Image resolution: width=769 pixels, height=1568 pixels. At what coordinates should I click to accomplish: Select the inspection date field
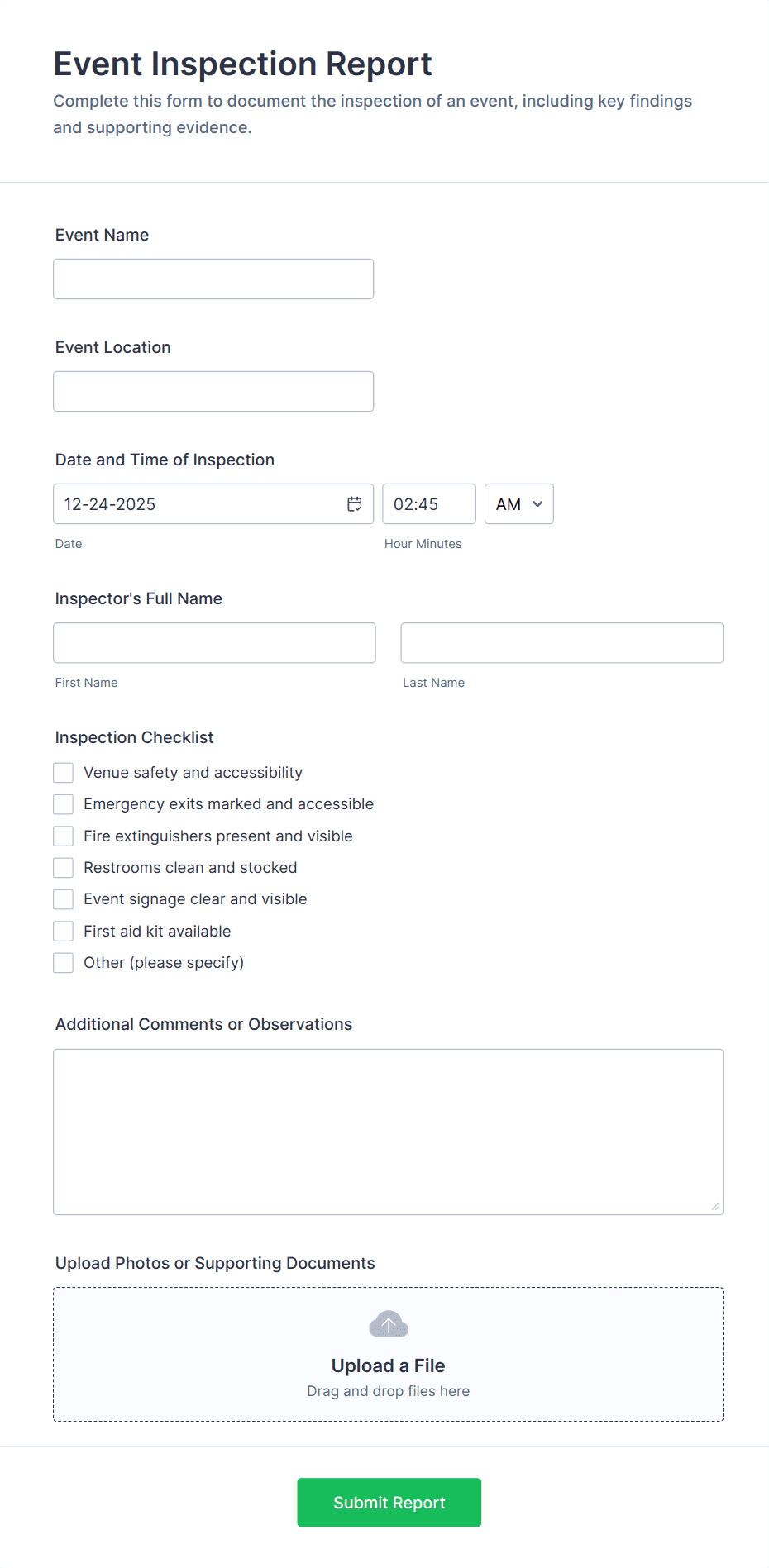(x=198, y=504)
